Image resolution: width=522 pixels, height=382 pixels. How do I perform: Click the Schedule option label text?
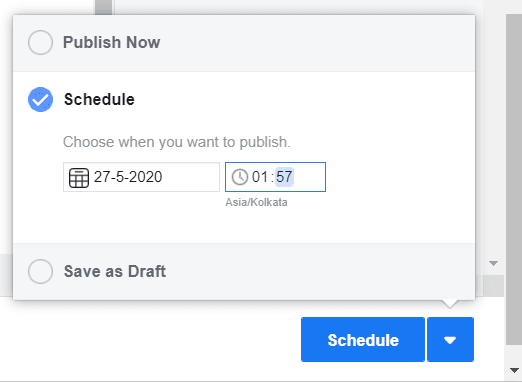[x=99, y=99]
